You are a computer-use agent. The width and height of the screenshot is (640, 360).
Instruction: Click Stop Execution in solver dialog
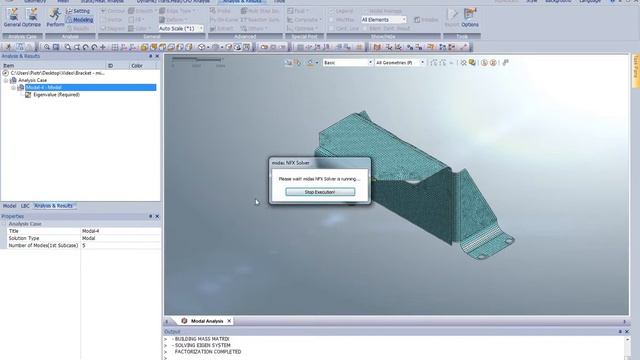click(x=320, y=192)
